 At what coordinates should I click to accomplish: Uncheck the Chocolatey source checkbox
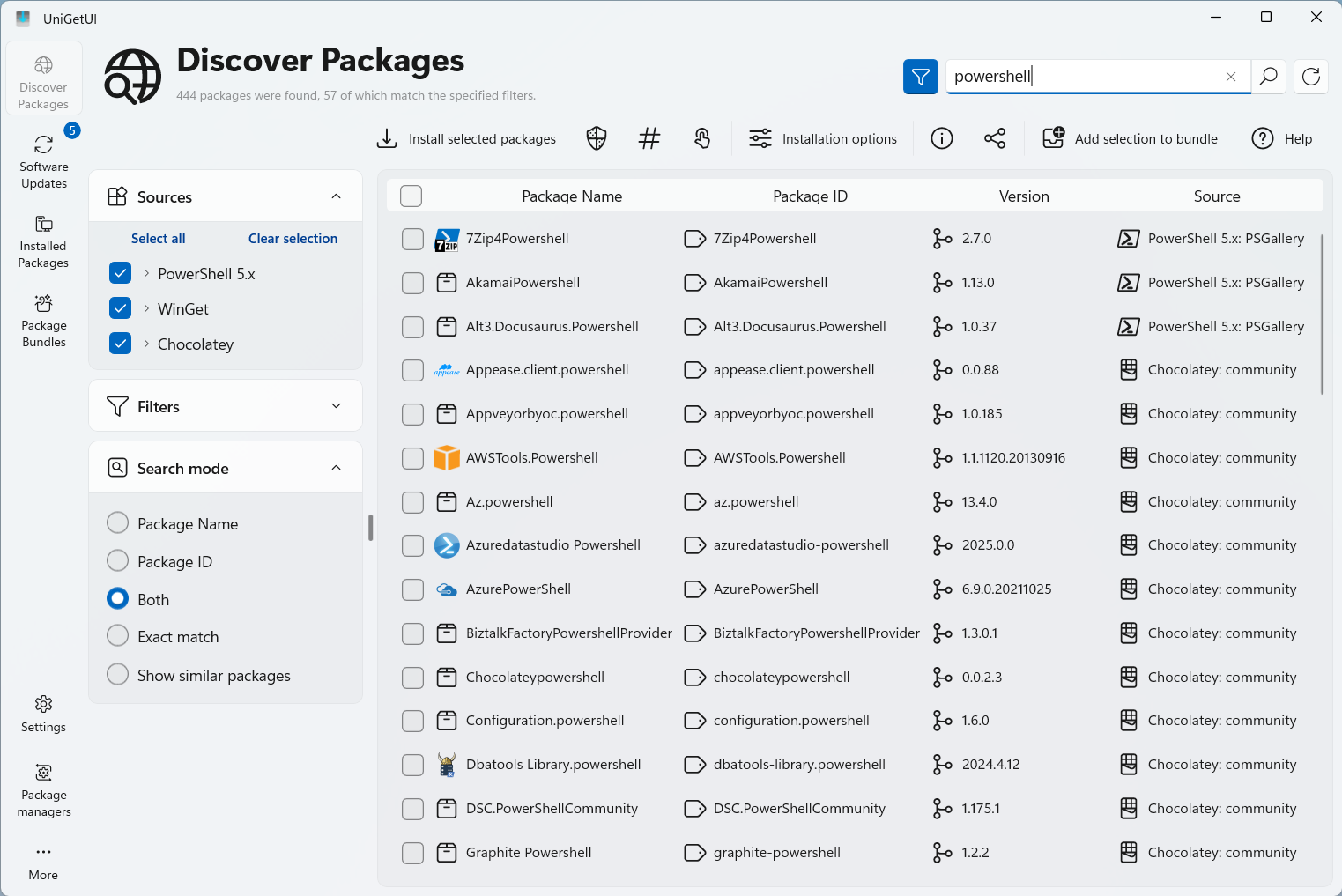click(121, 344)
